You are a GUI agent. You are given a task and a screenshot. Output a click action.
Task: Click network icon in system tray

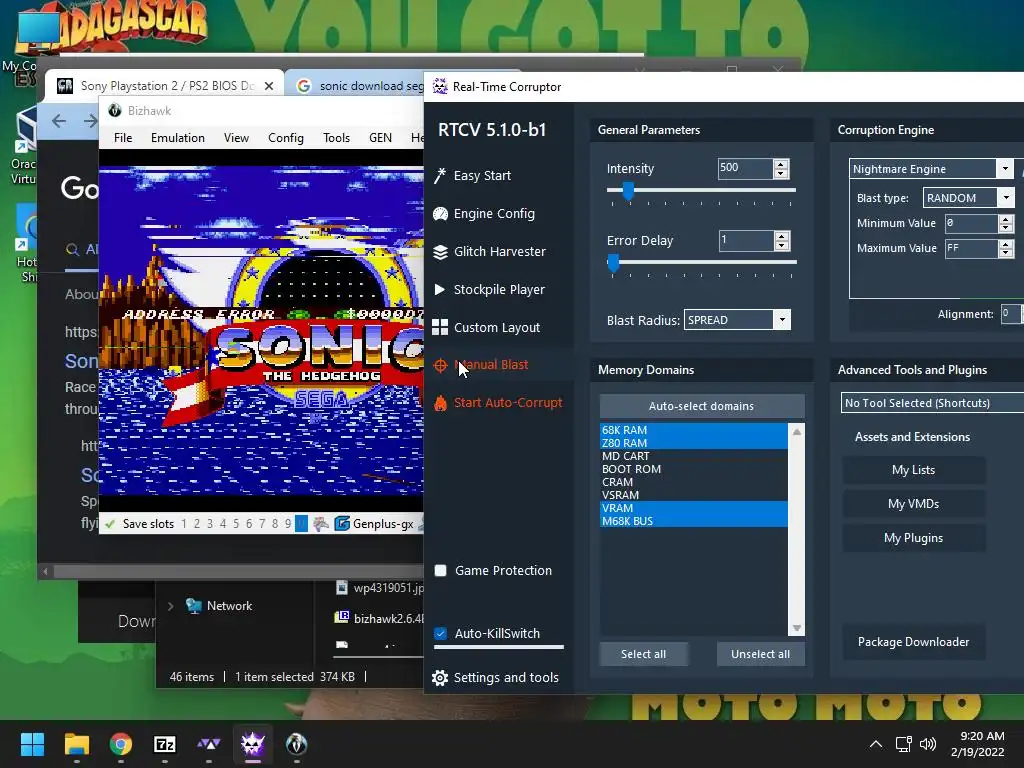pyautogui.click(x=903, y=744)
